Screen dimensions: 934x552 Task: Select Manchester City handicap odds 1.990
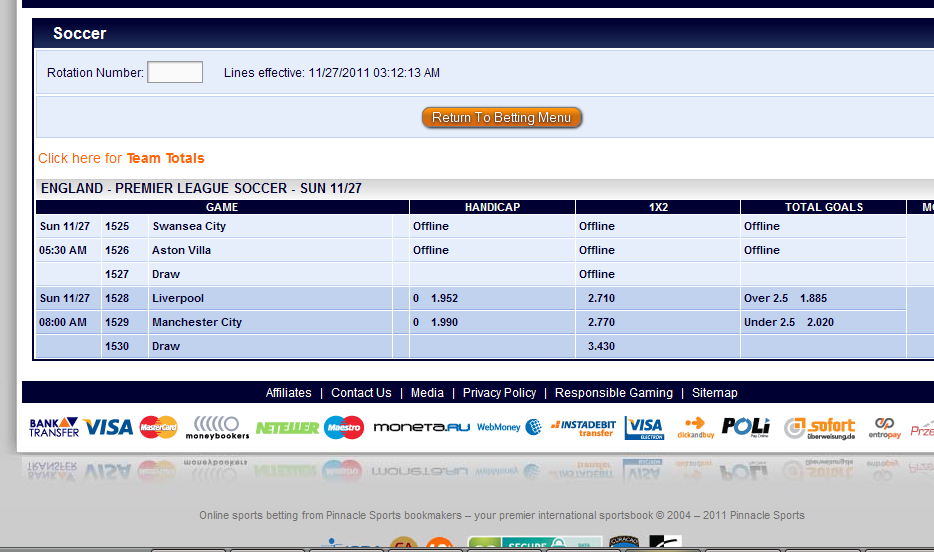444,322
